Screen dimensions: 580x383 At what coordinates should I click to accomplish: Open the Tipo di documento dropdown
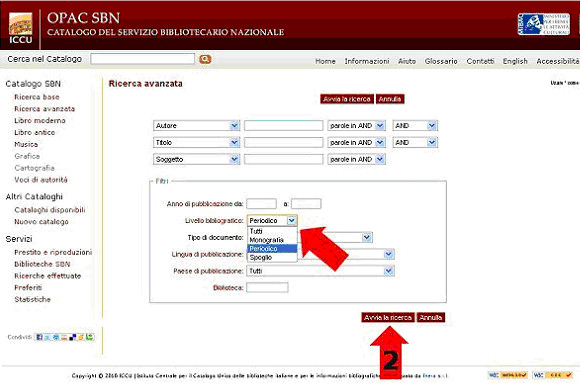(367, 237)
